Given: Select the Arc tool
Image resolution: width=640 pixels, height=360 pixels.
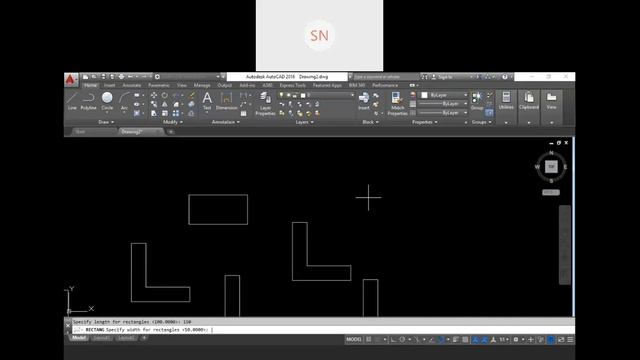Looking at the screenshot, I should 124,101.
